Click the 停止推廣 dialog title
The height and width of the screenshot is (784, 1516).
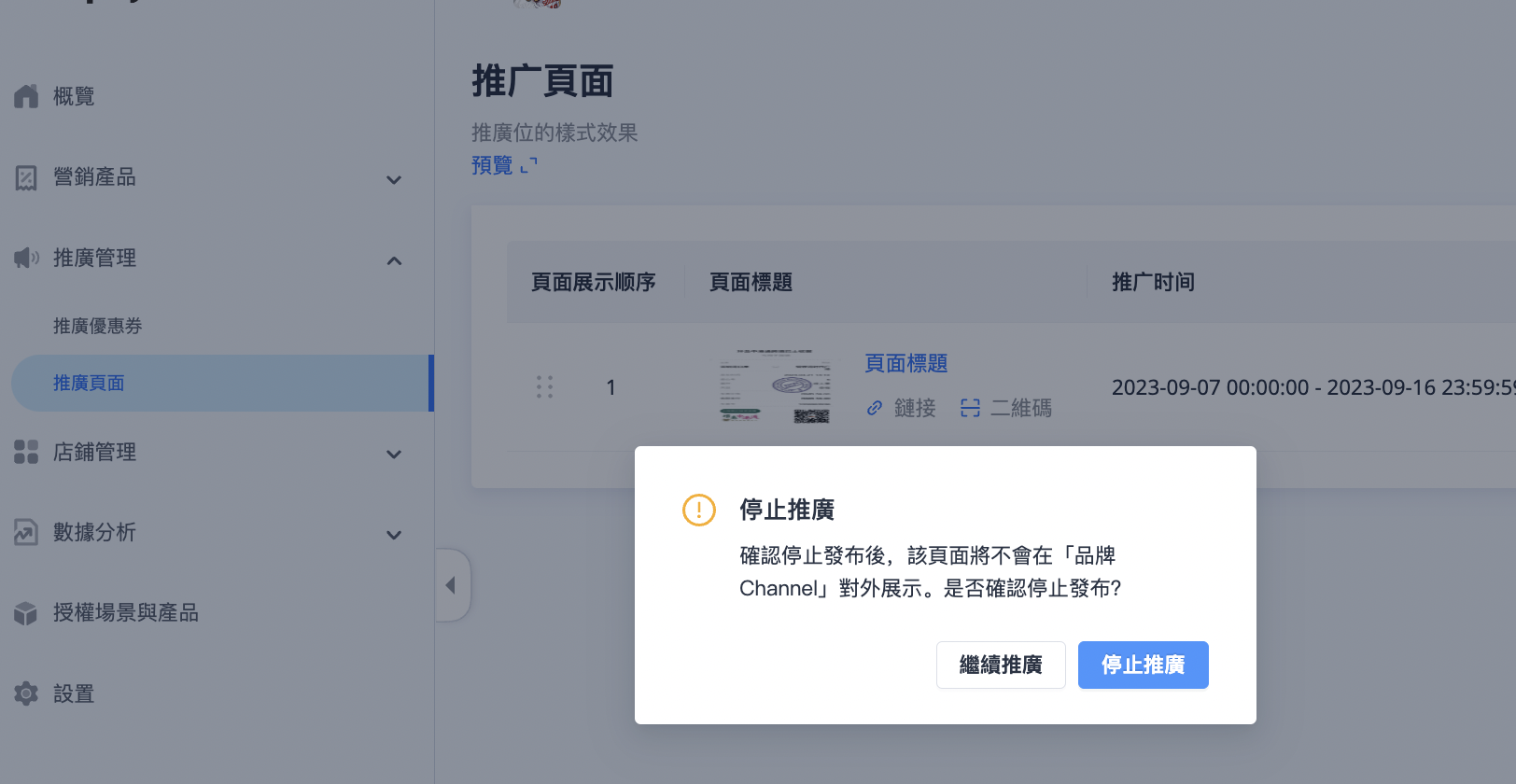tap(787, 510)
